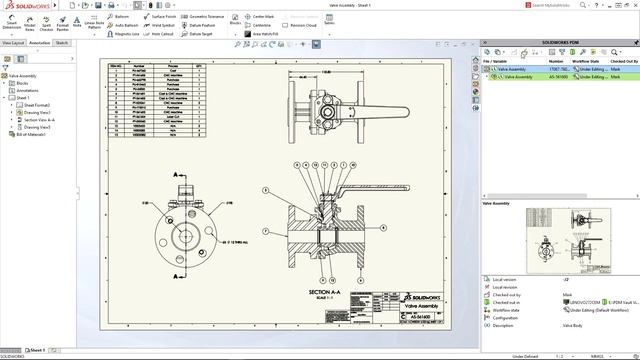Select the Smart Dimension tool
This screenshot has width=640, height=360.
click(11, 22)
